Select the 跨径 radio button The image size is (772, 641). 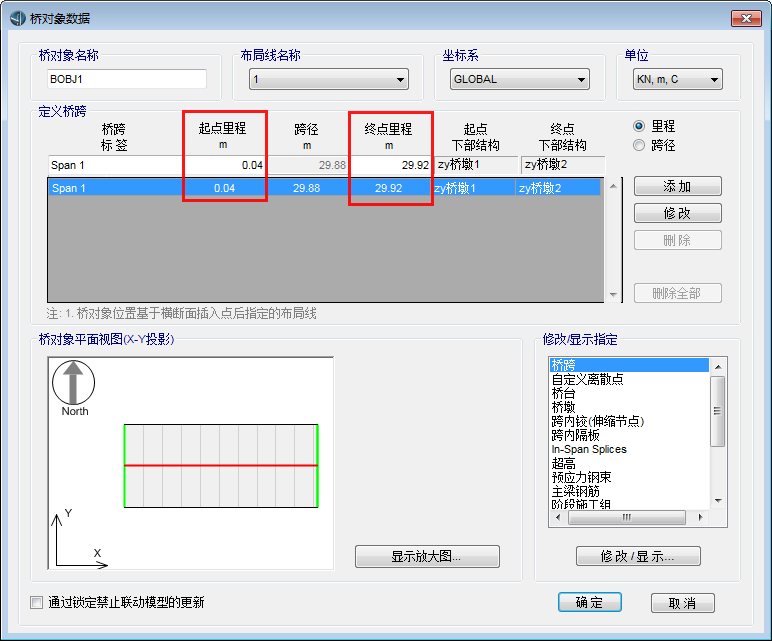[x=640, y=145]
